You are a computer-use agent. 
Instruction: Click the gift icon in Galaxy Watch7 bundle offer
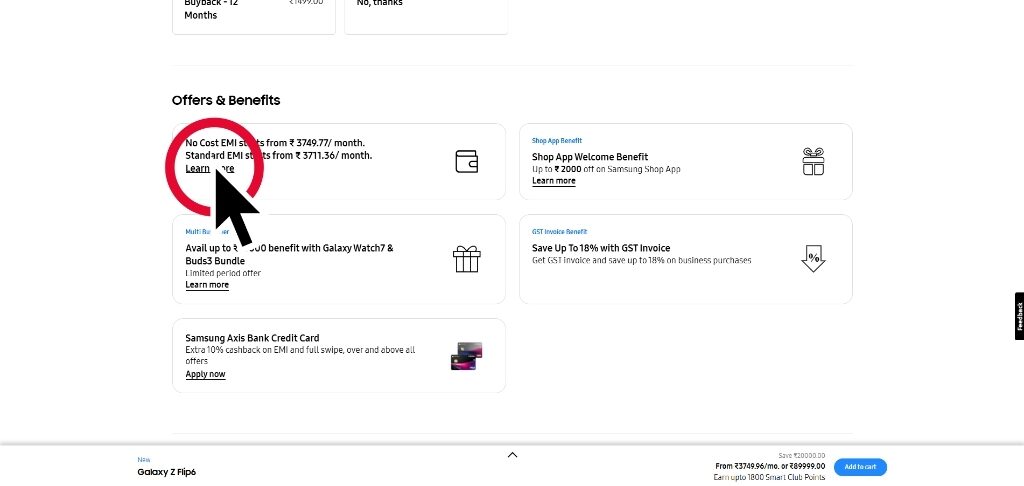tap(466, 259)
